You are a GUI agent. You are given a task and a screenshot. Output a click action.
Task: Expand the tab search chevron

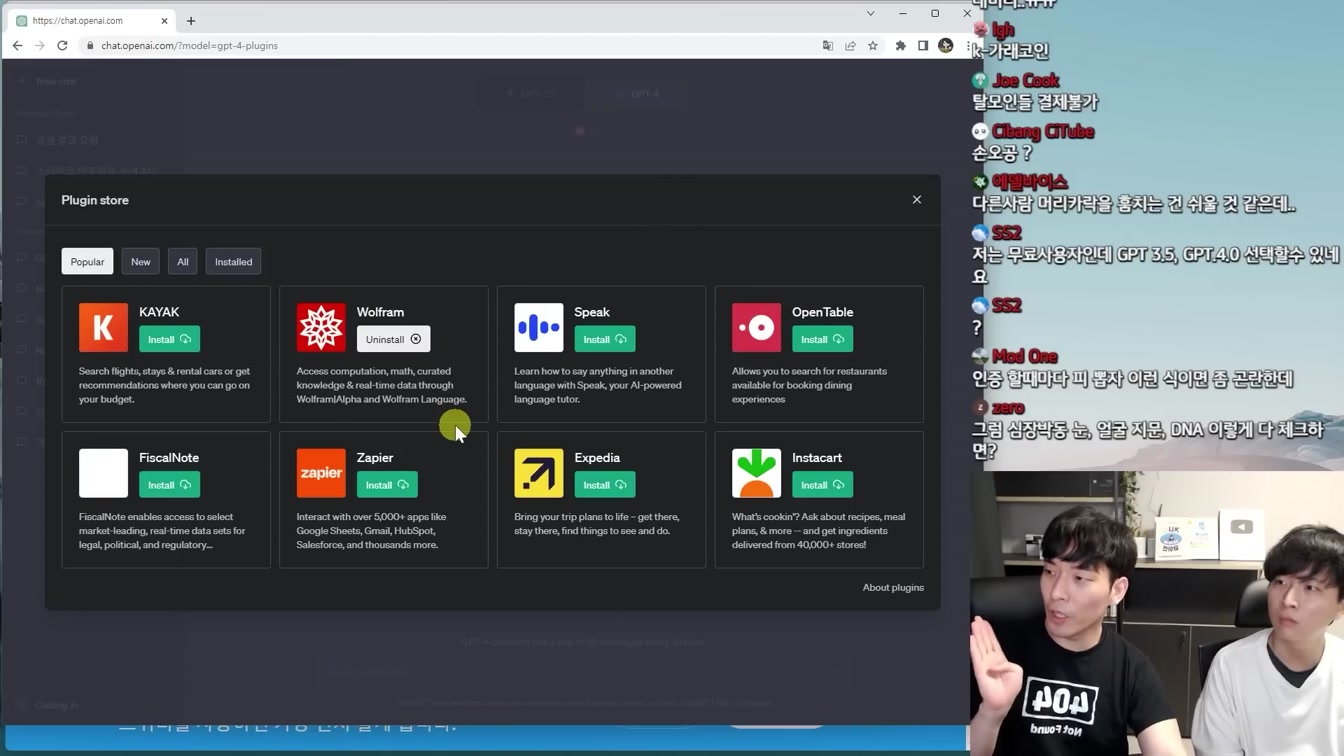tap(870, 14)
